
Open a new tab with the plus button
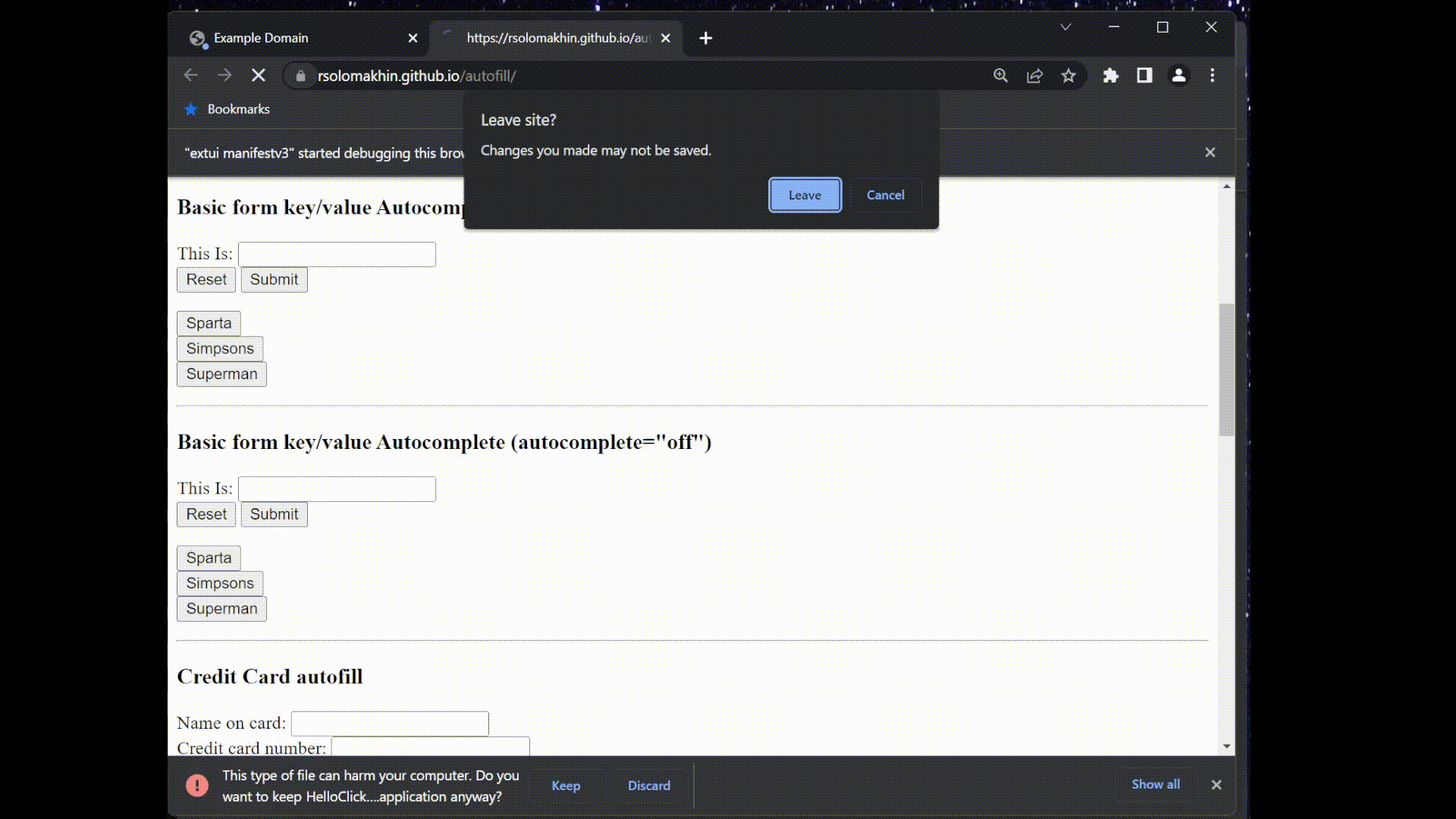705,38
